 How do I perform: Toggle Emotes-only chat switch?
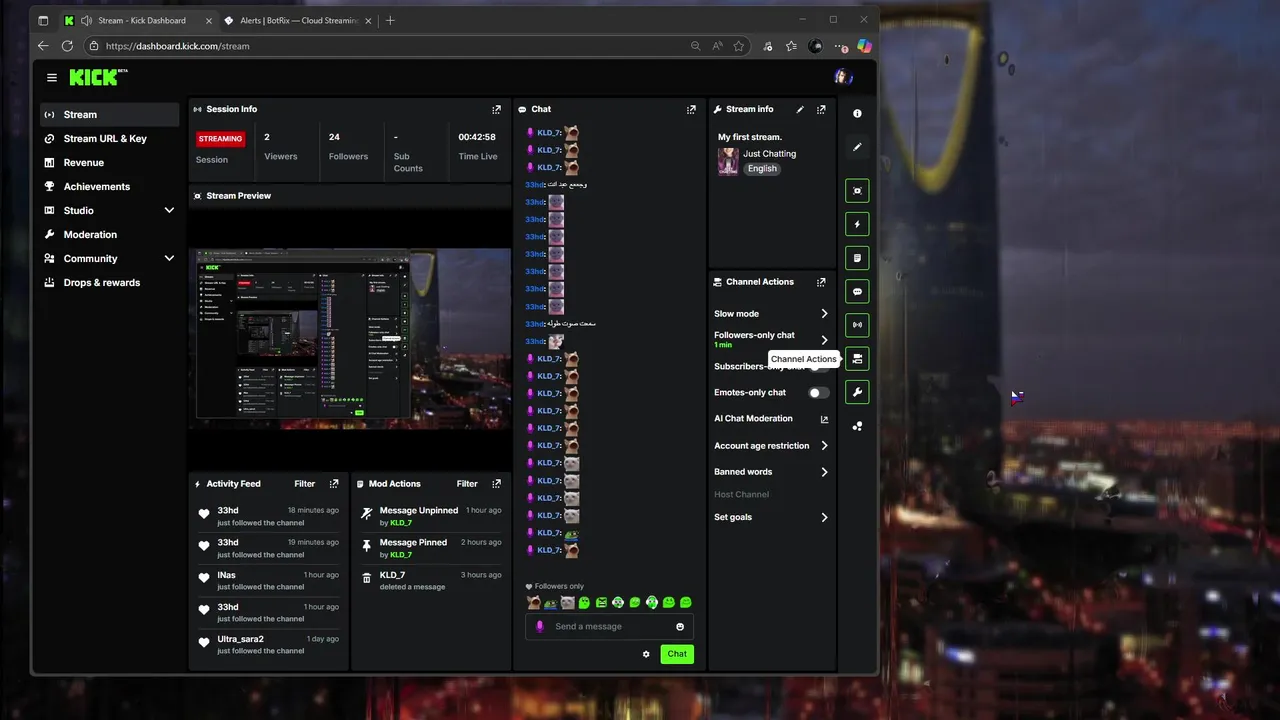(x=819, y=393)
